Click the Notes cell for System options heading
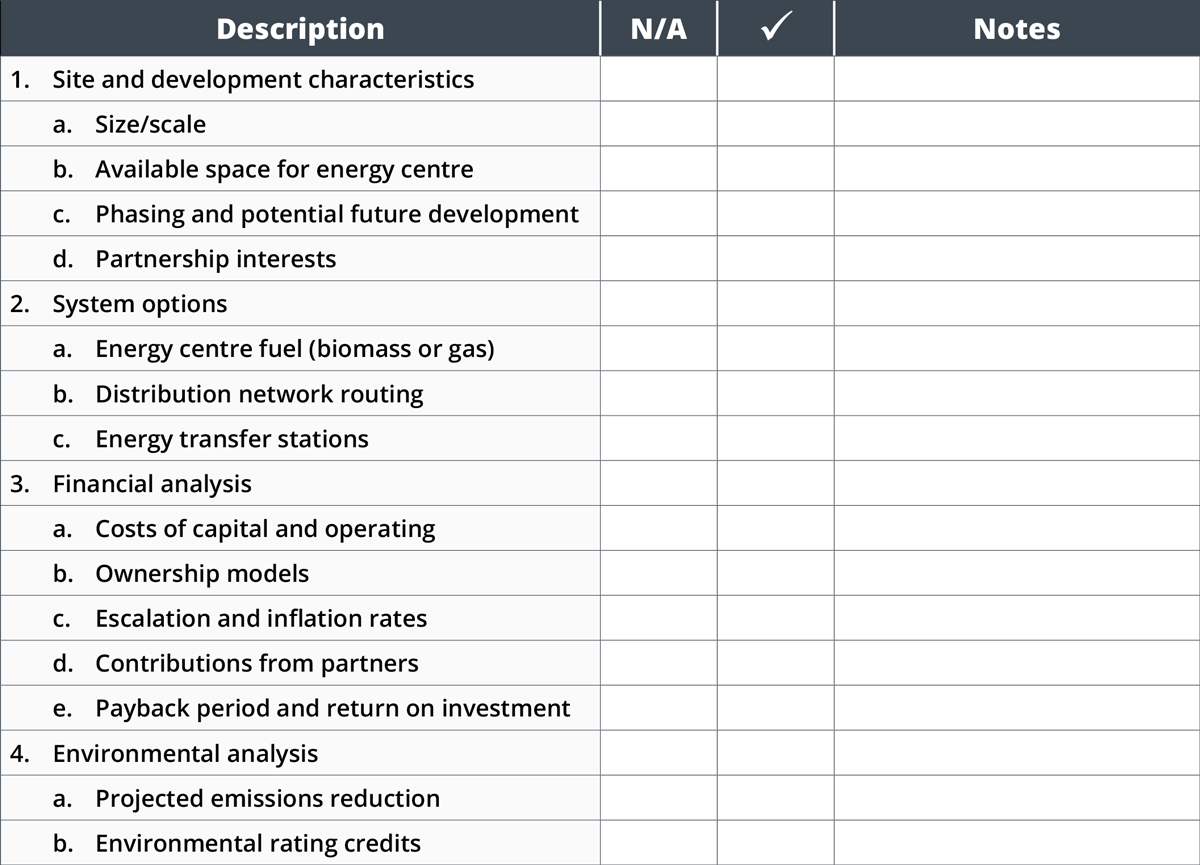 1017,303
